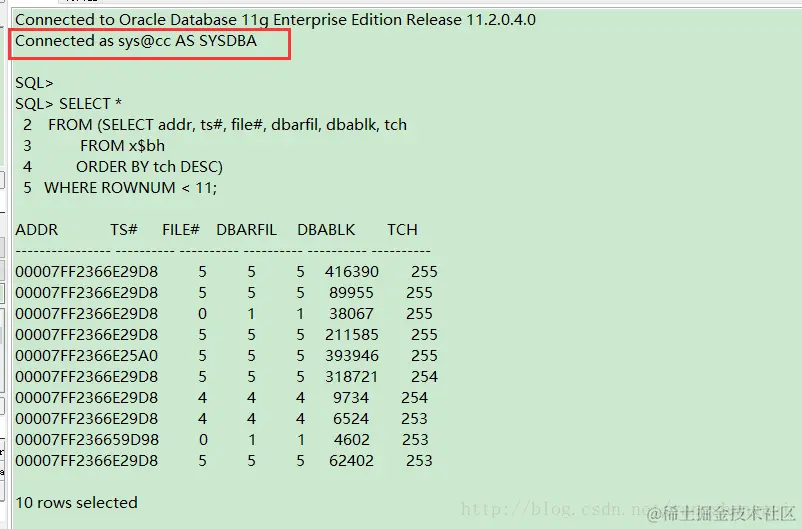Click TCH value 253 in the 6524 row
The image size is (802, 529).
point(415,418)
